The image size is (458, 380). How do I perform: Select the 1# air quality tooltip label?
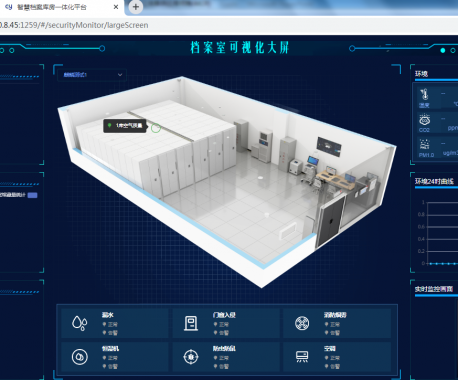[125, 126]
